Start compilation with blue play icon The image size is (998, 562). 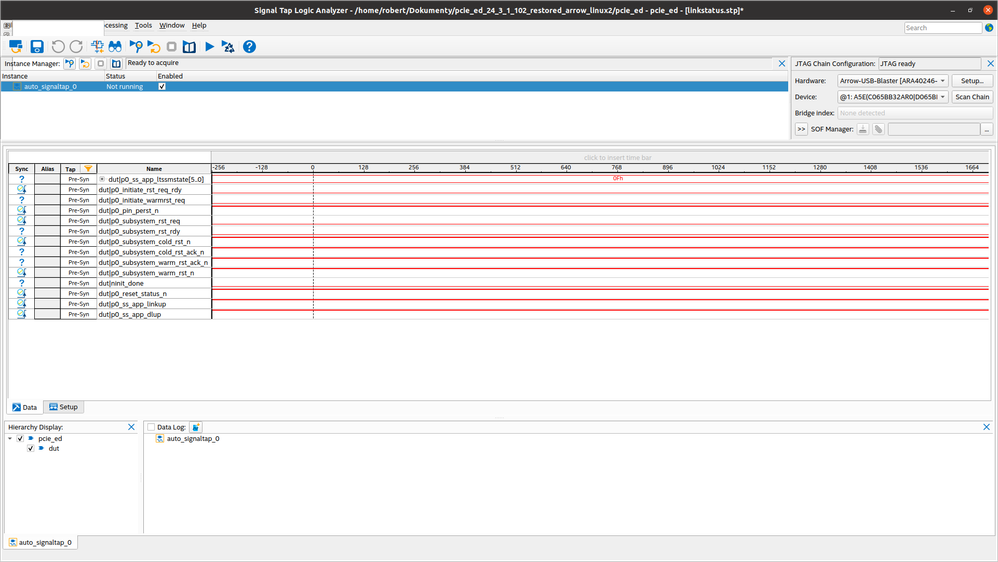coord(209,46)
